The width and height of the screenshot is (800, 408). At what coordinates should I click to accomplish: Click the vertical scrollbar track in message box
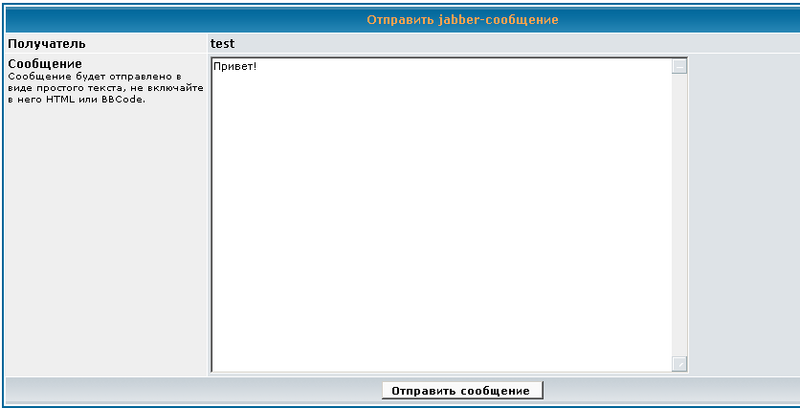680,215
